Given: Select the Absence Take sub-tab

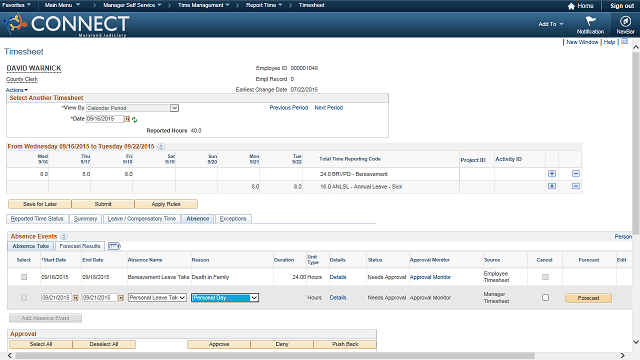Looking at the screenshot, I should (x=31, y=246).
